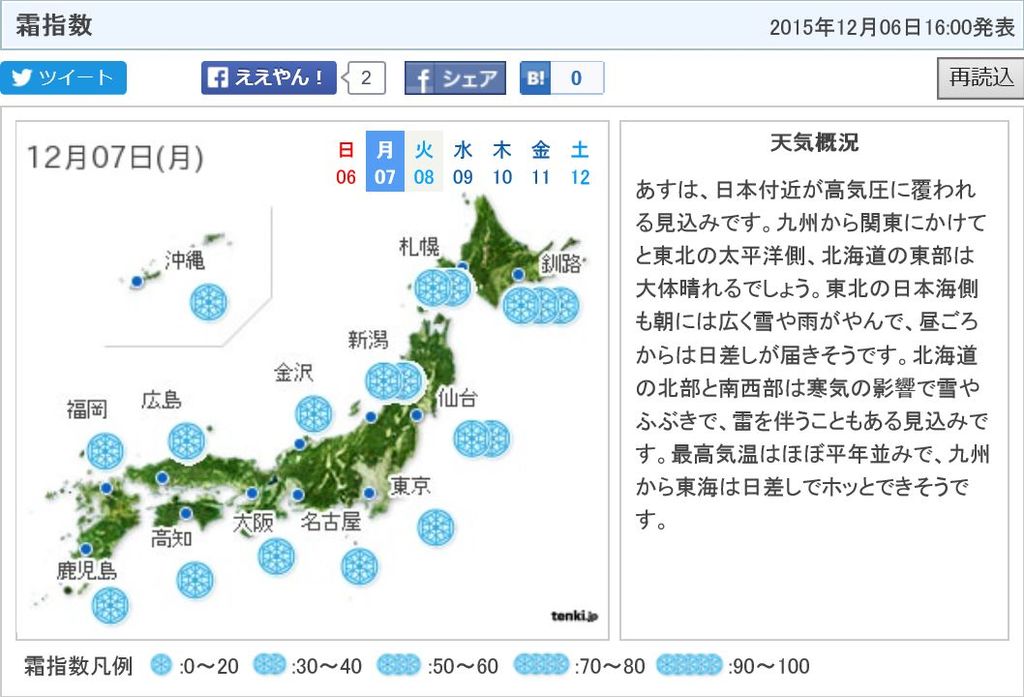Click the frost icon under Fukuoka
The height and width of the screenshot is (697, 1024).
tap(105, 451)
